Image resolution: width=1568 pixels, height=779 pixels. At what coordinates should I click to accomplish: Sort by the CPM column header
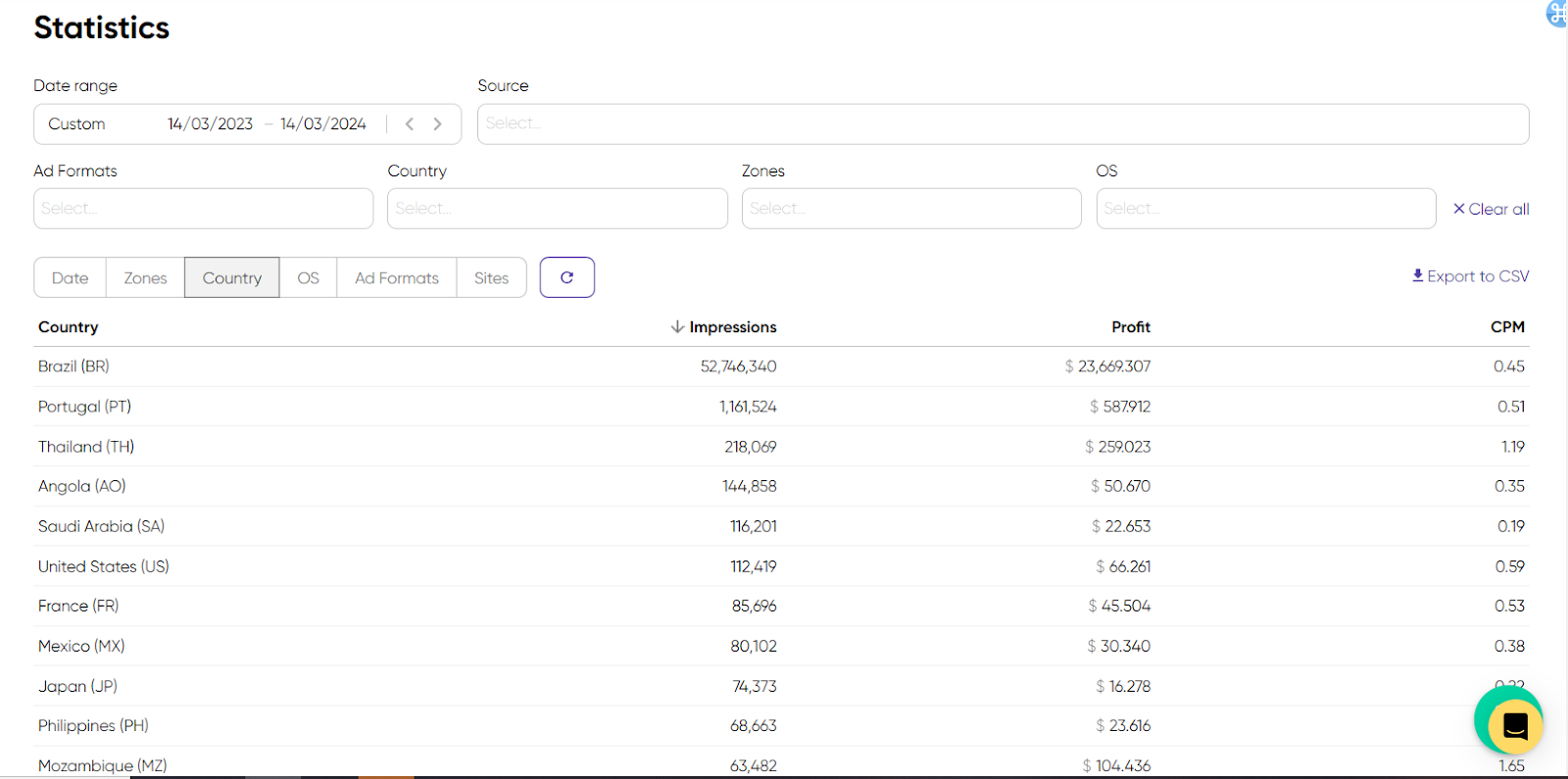click(1506, 327)
